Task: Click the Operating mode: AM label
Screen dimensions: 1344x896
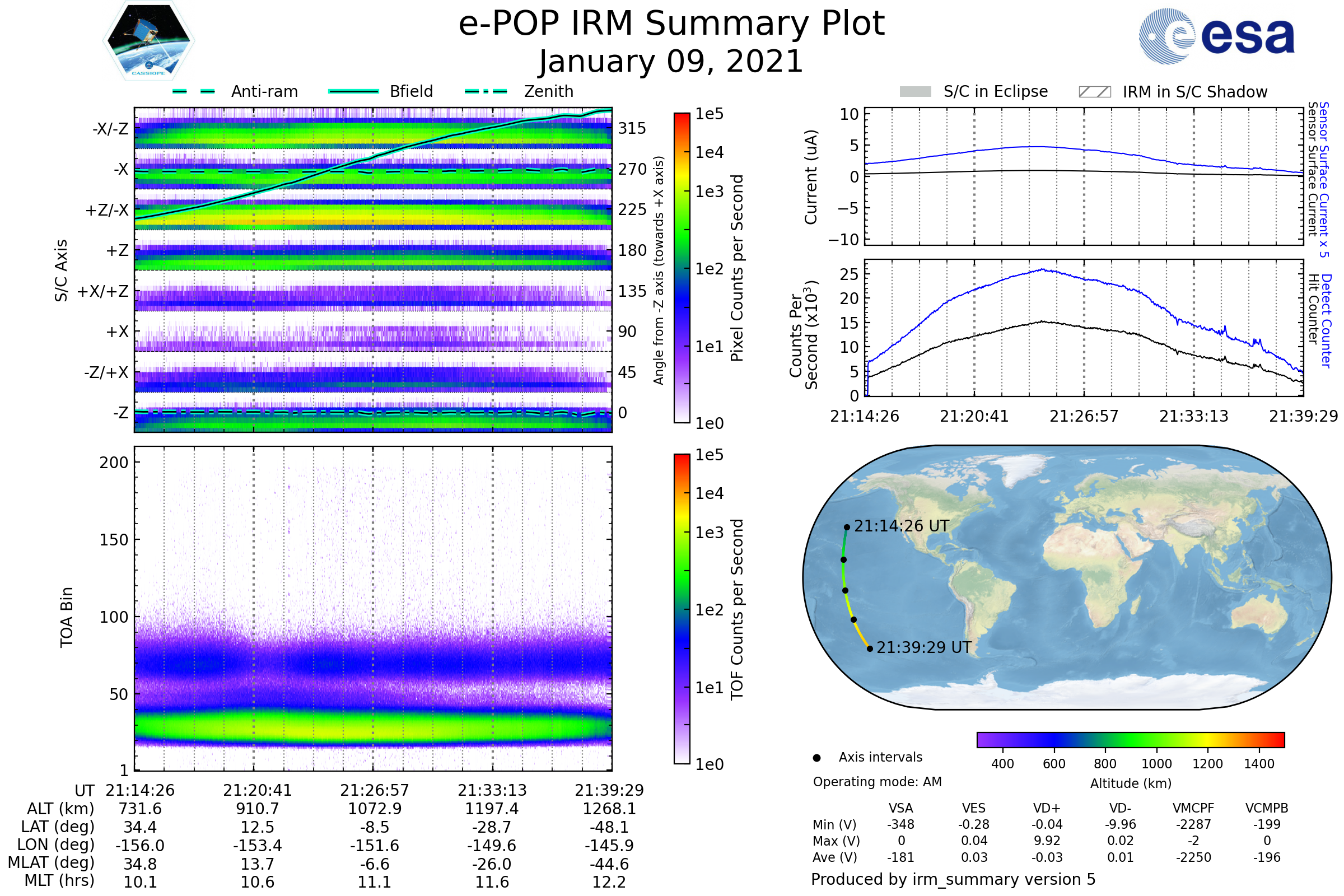Action: [877, 782]
